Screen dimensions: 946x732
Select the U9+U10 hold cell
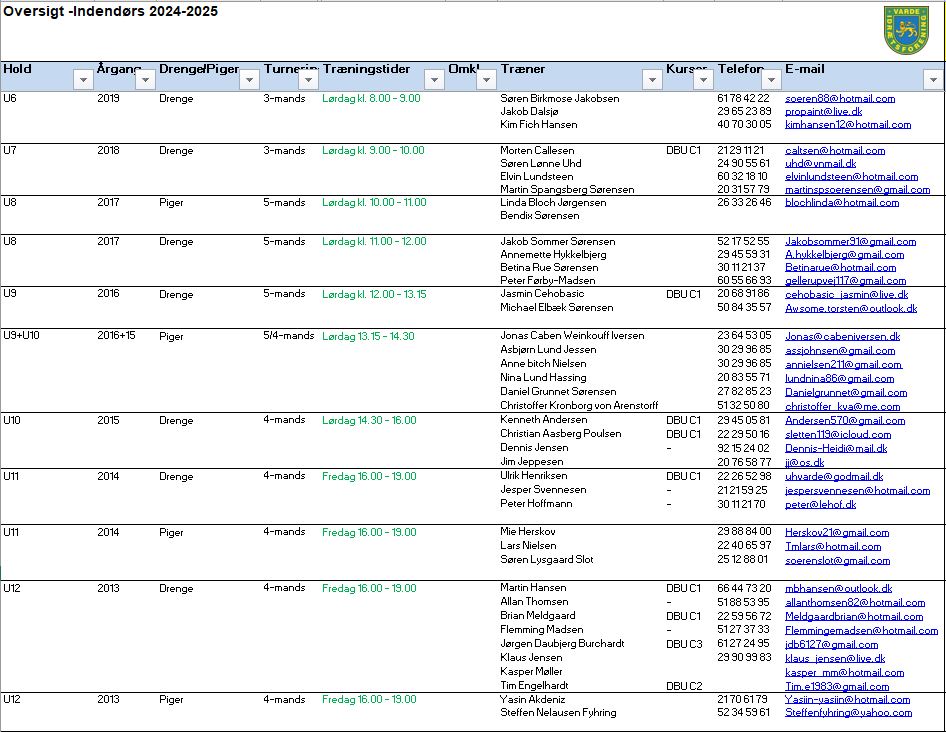click(x=21, y=336)
